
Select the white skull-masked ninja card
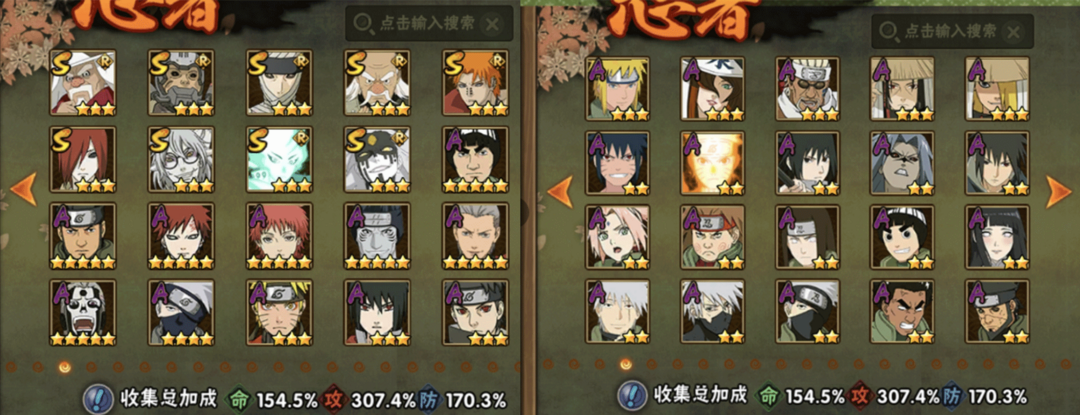coord(83,312)
